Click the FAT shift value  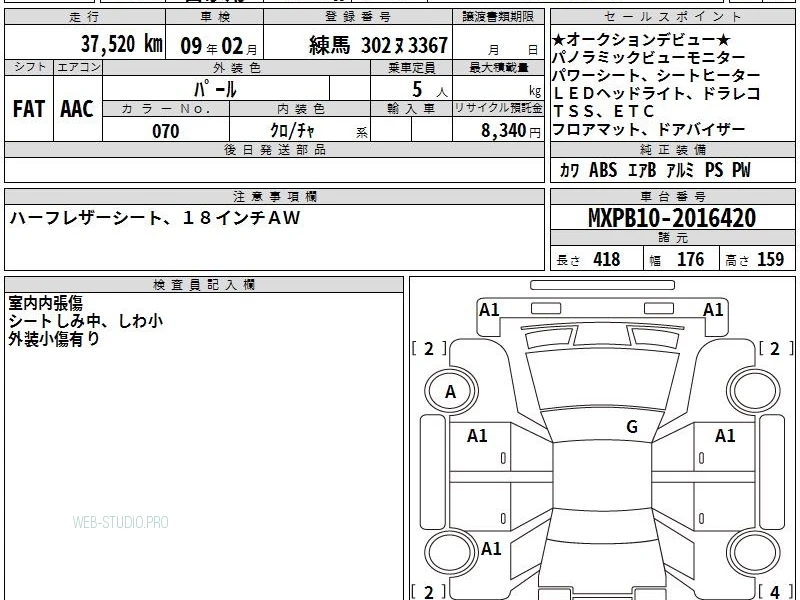(x=29, y=109)
